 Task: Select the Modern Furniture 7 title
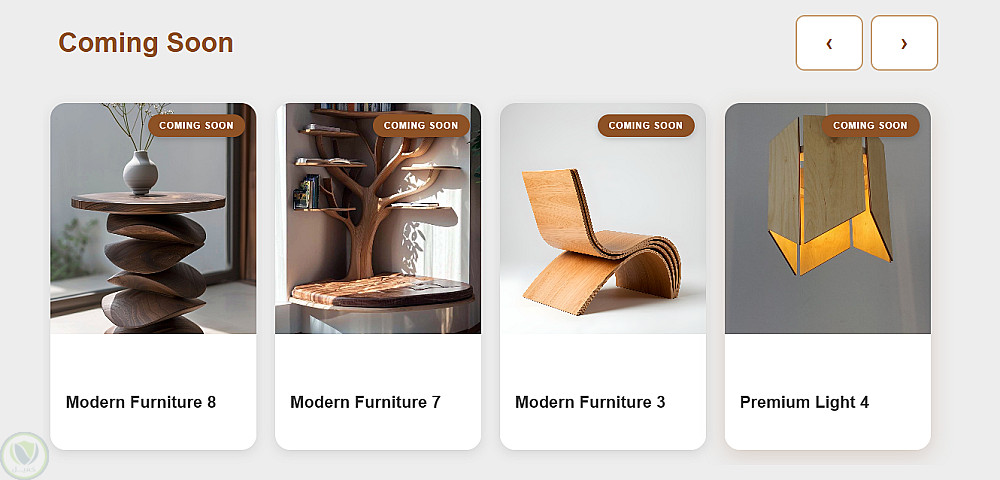click(x=365, y=402)
